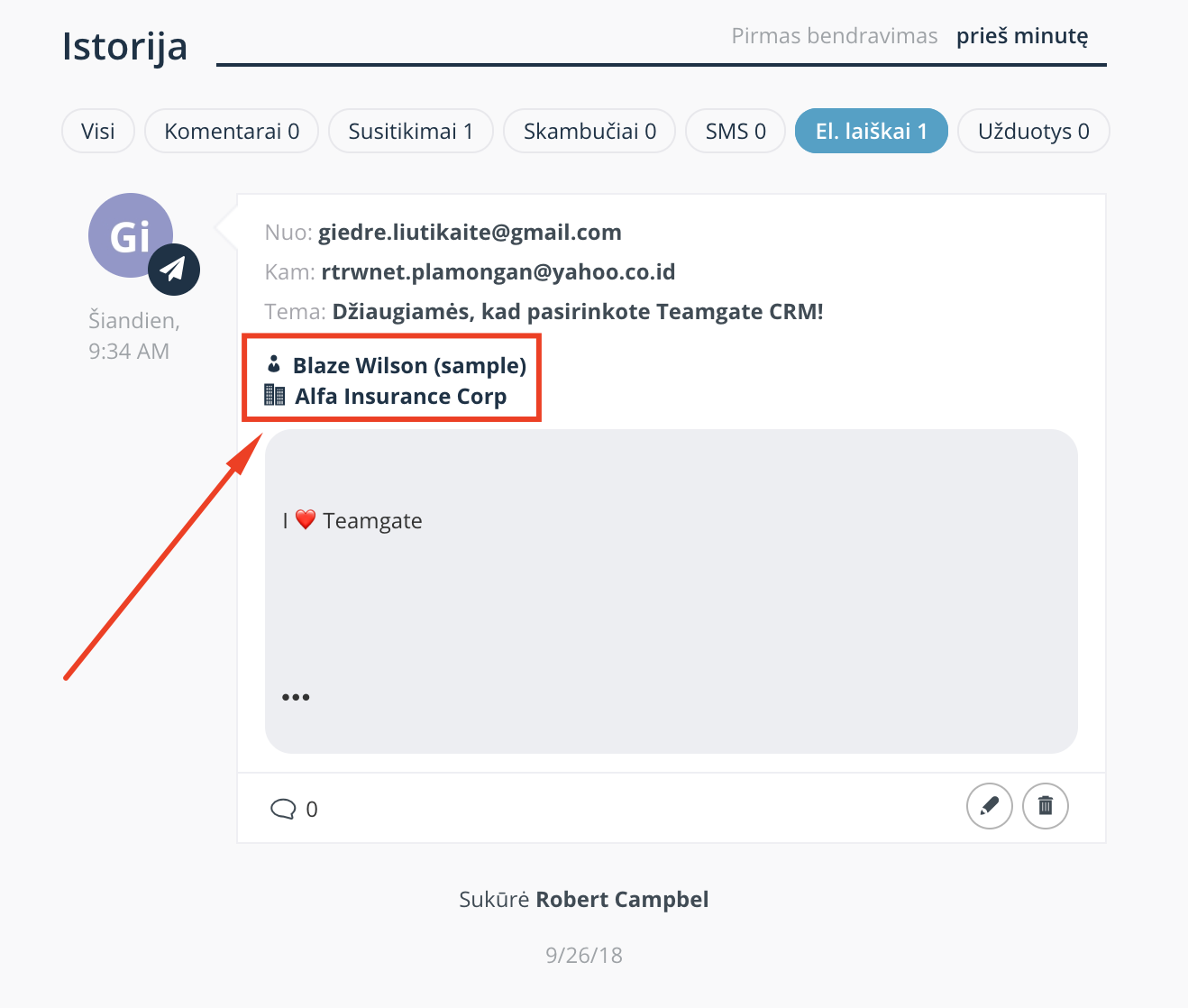
Task: Open comments via speech bubble icon
Action: tap(283, 809)
